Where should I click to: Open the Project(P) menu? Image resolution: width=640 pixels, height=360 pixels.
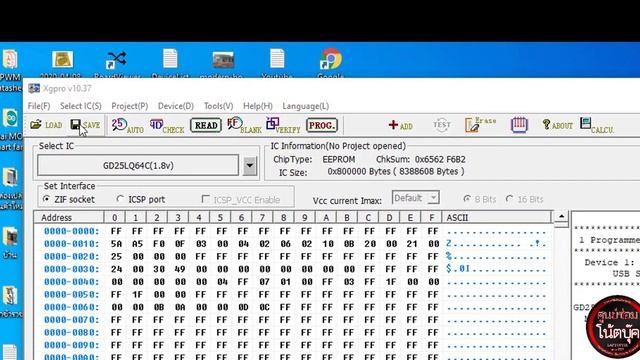point(130,106)
